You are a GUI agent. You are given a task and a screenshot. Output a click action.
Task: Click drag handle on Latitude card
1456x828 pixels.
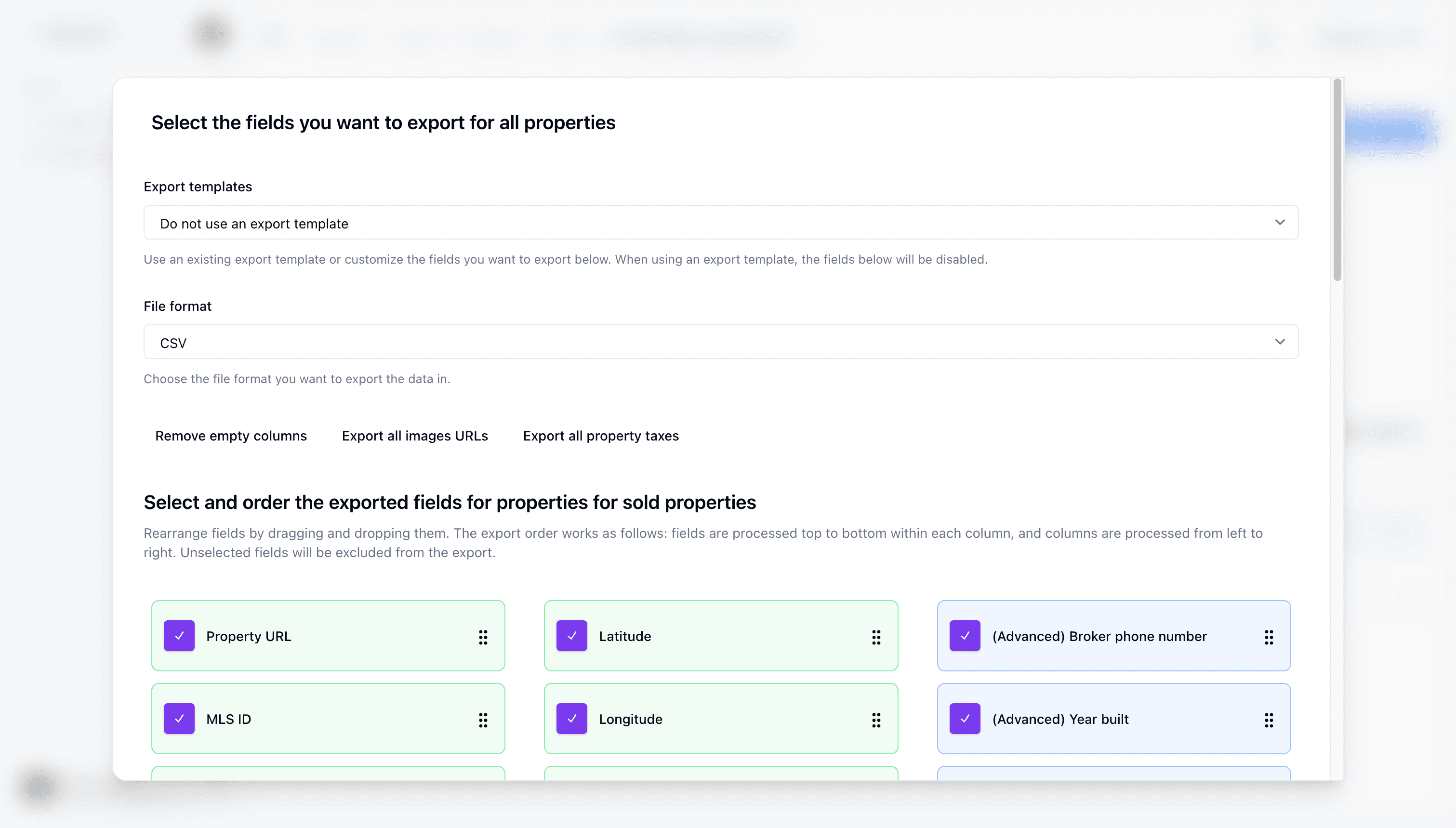click(x=876, y=637)
